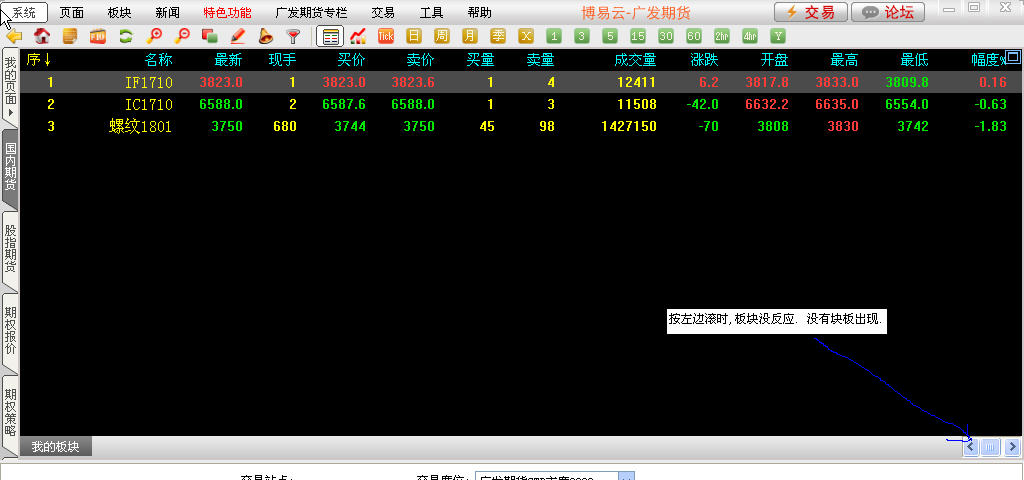Click the green refresh arrows icon

coord(126,36)
